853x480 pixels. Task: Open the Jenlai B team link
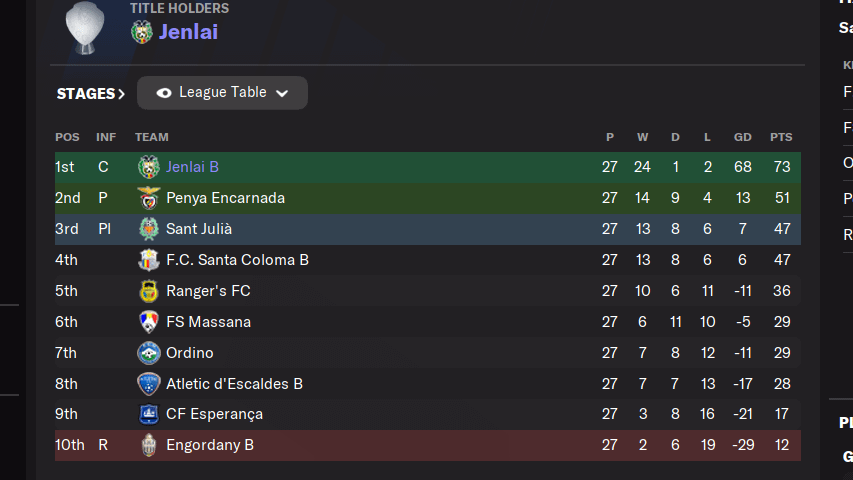(x=192, y=167)
